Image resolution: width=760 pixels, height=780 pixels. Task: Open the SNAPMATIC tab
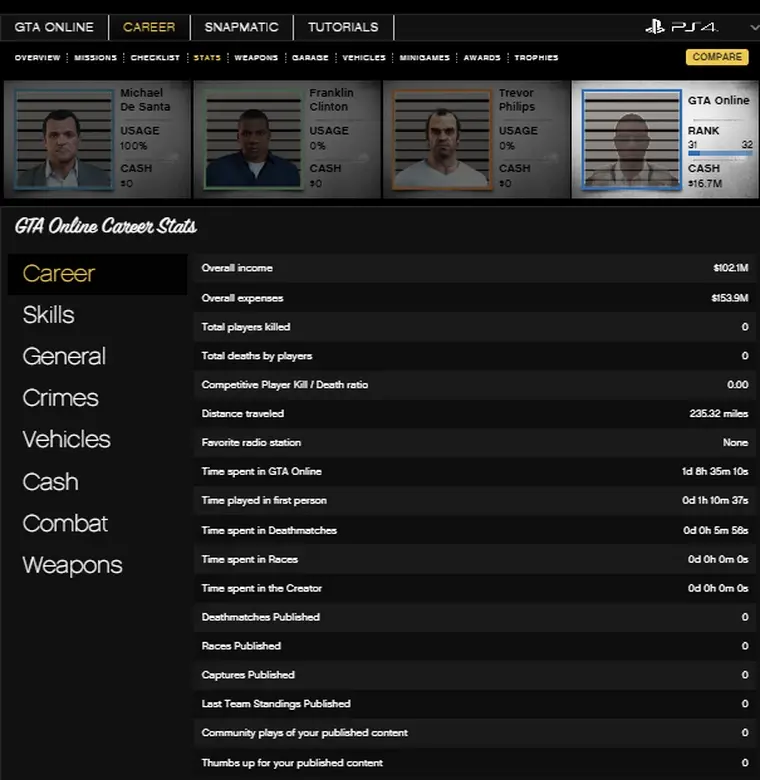[x=241, y=27]
